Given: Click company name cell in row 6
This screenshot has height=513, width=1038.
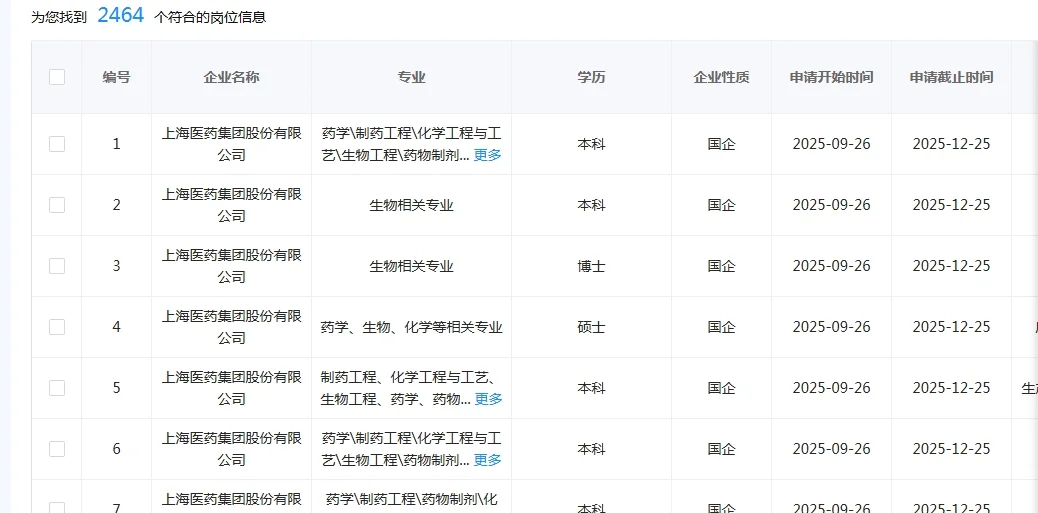Looking at the screenshot, I should [x=232, y=449].
